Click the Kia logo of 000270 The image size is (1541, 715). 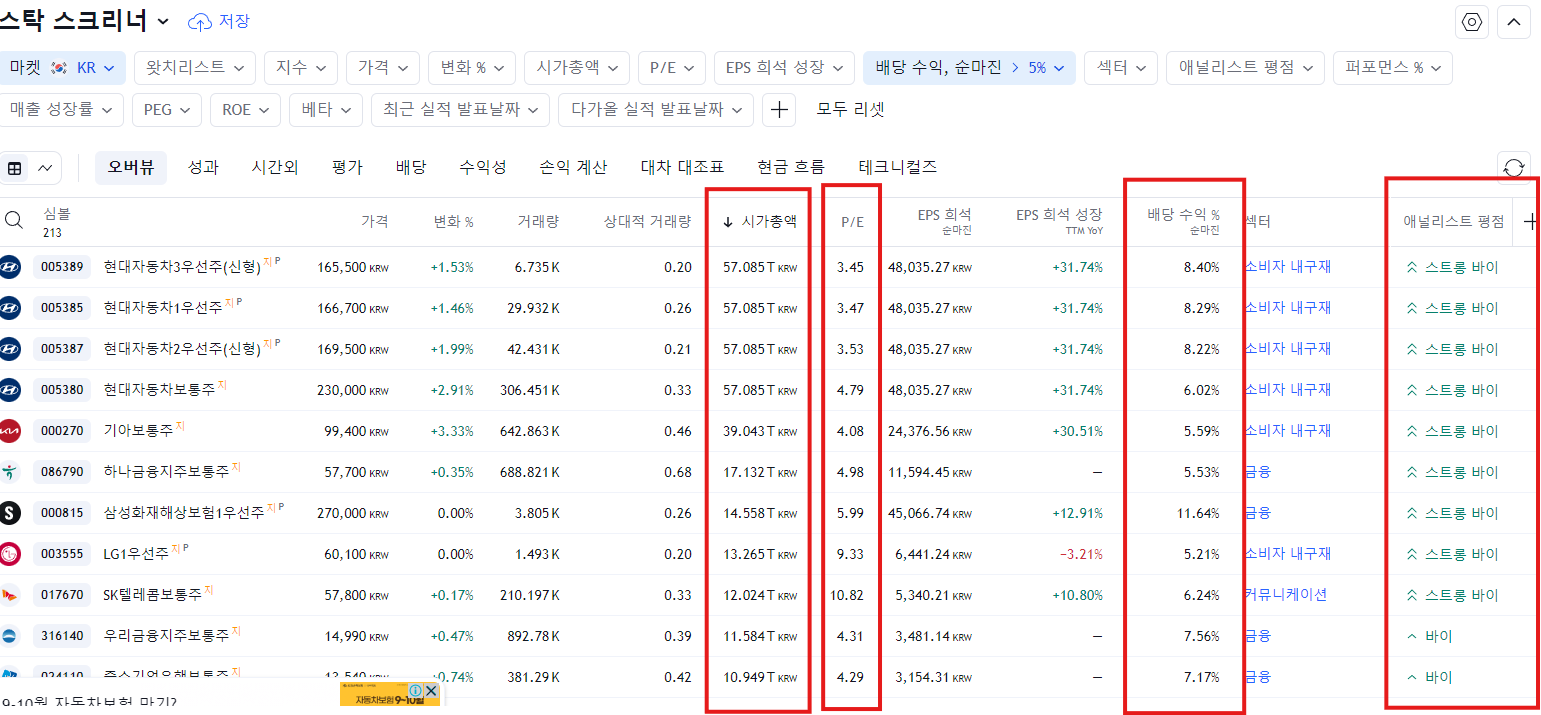tap(10, 431)
